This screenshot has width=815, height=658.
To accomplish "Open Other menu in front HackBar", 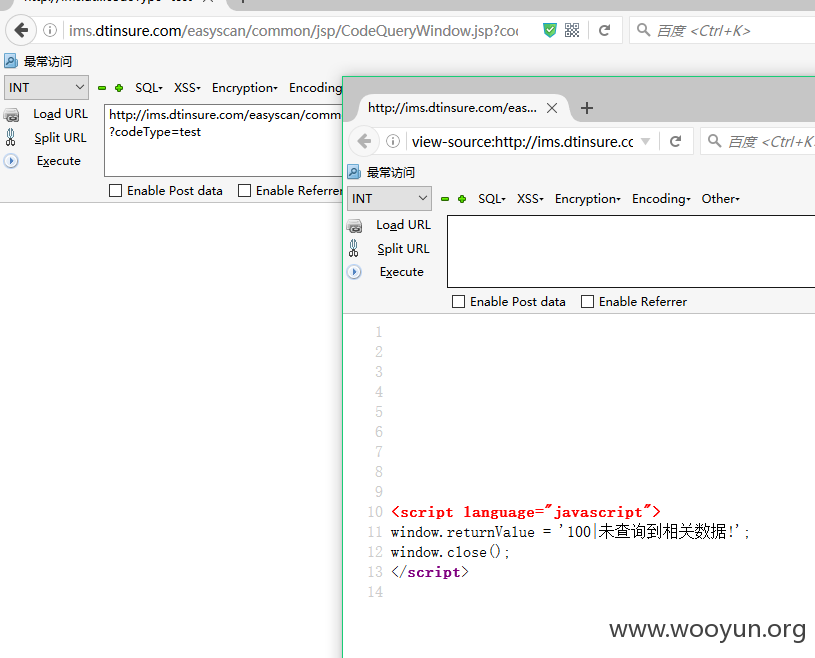I will [720, 199].
